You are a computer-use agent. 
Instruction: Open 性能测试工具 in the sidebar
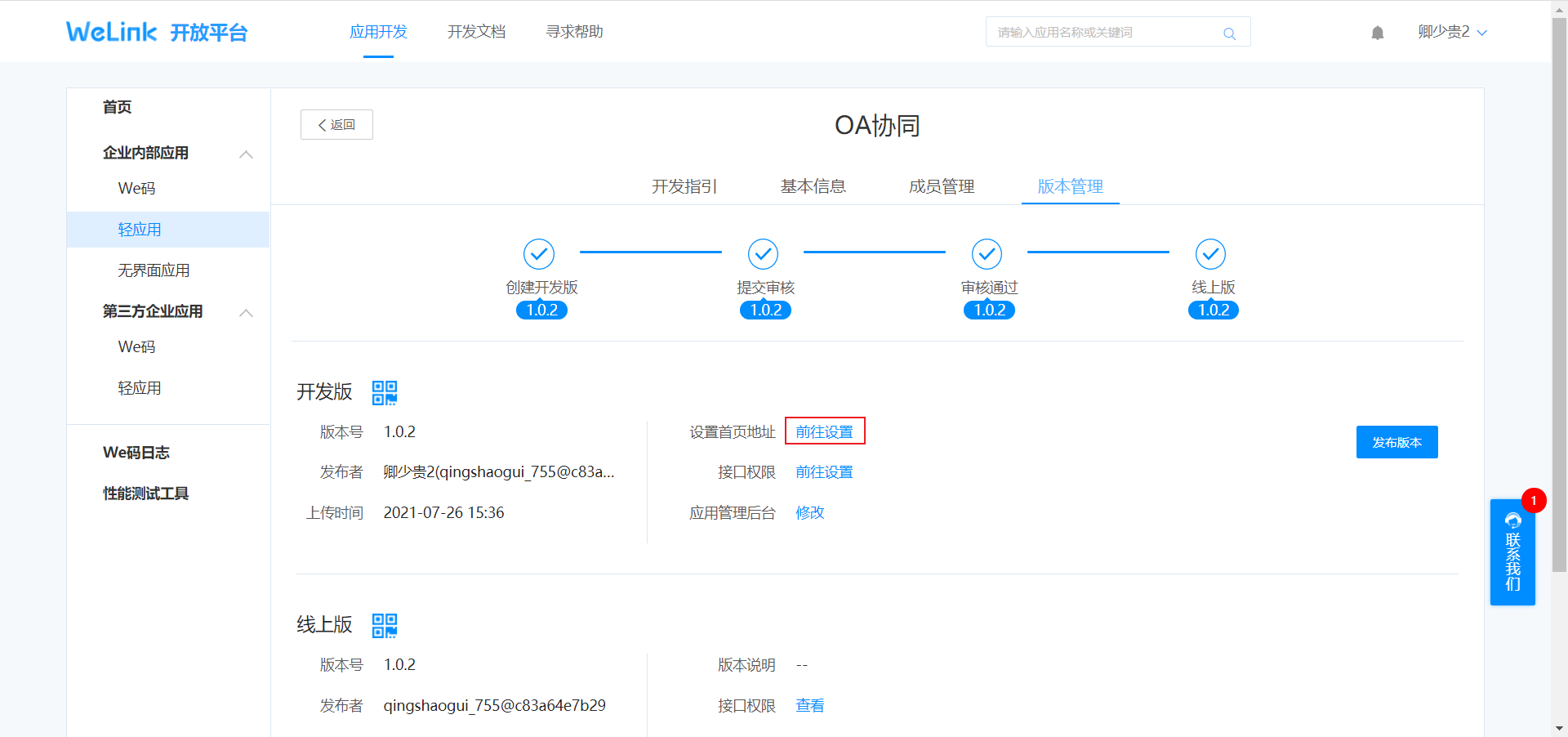[145, 494]
